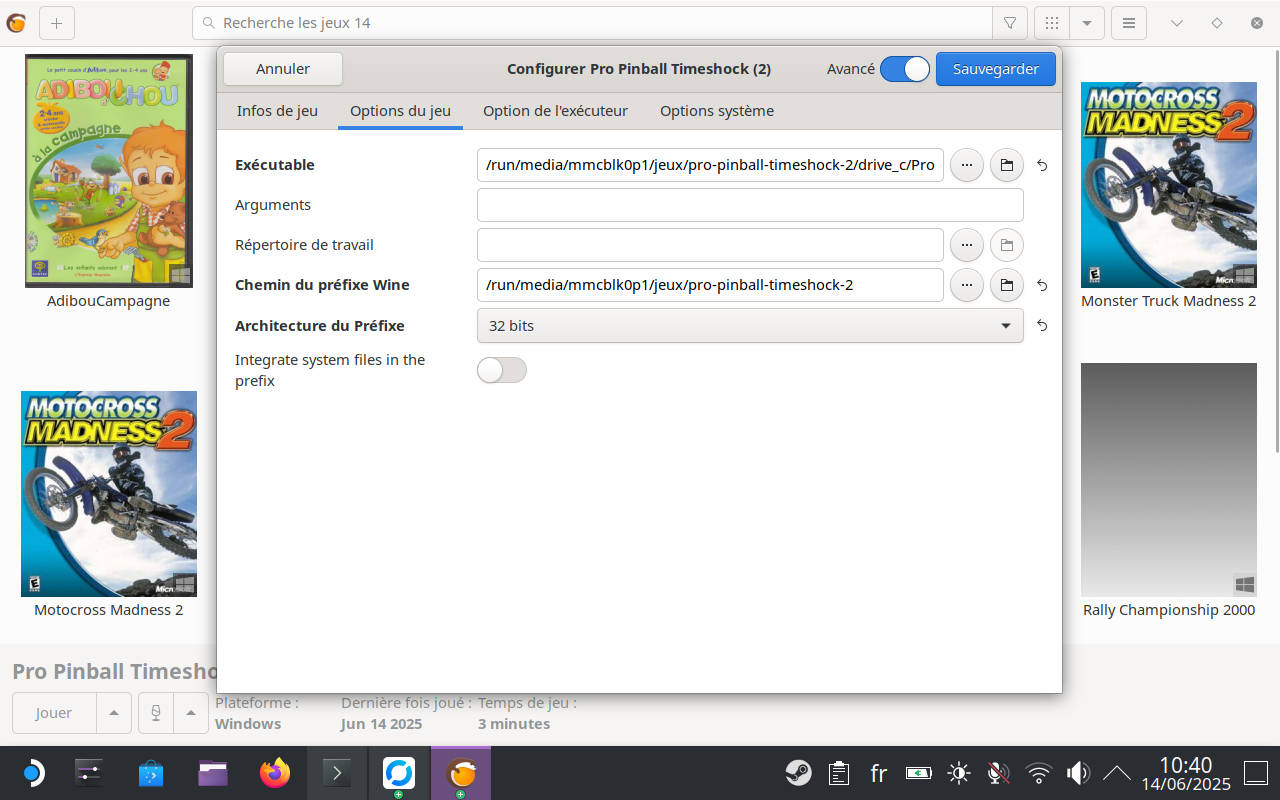
Task: Select the Options du jeu tab
Action: point(400,111)
